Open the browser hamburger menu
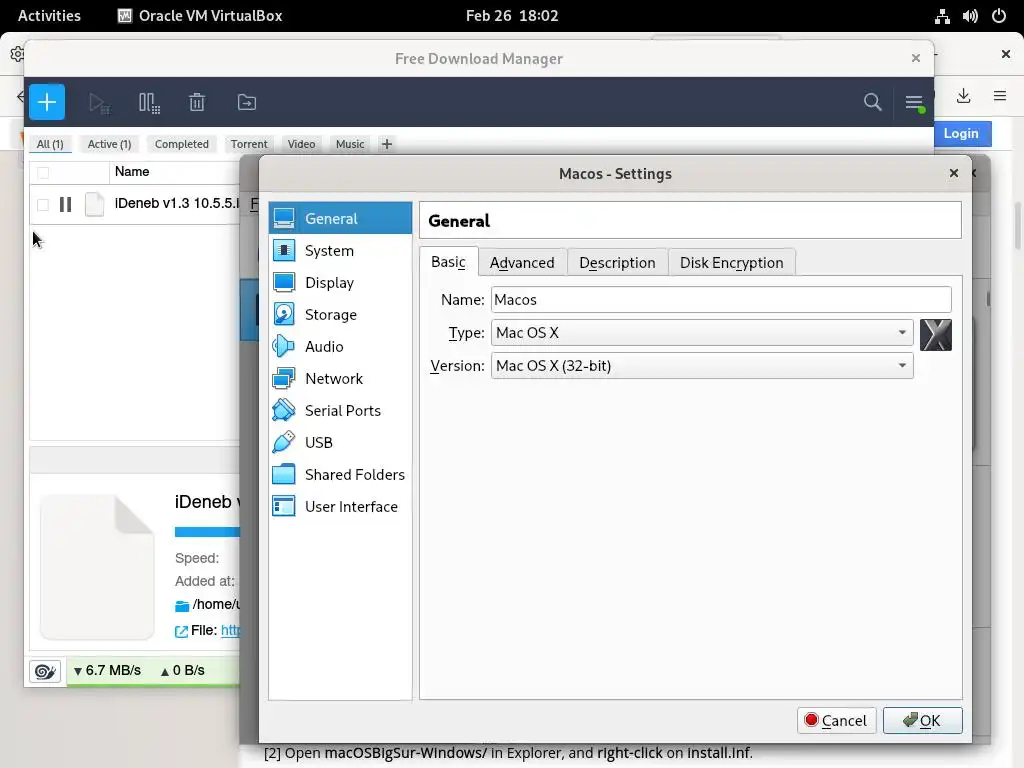Image resolution: width=1024 pixels, height=768 pixels. (x=1000, y=96)
